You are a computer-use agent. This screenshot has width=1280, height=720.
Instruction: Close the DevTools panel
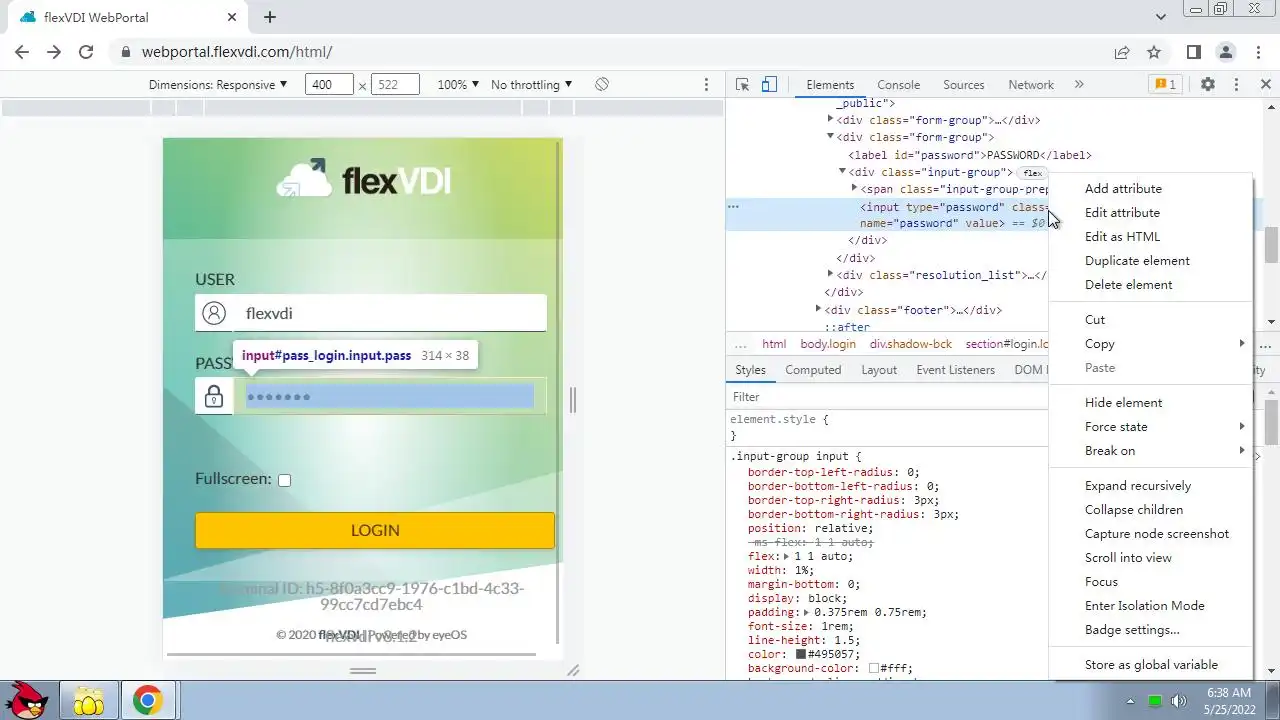click(x=1265, y=85)
